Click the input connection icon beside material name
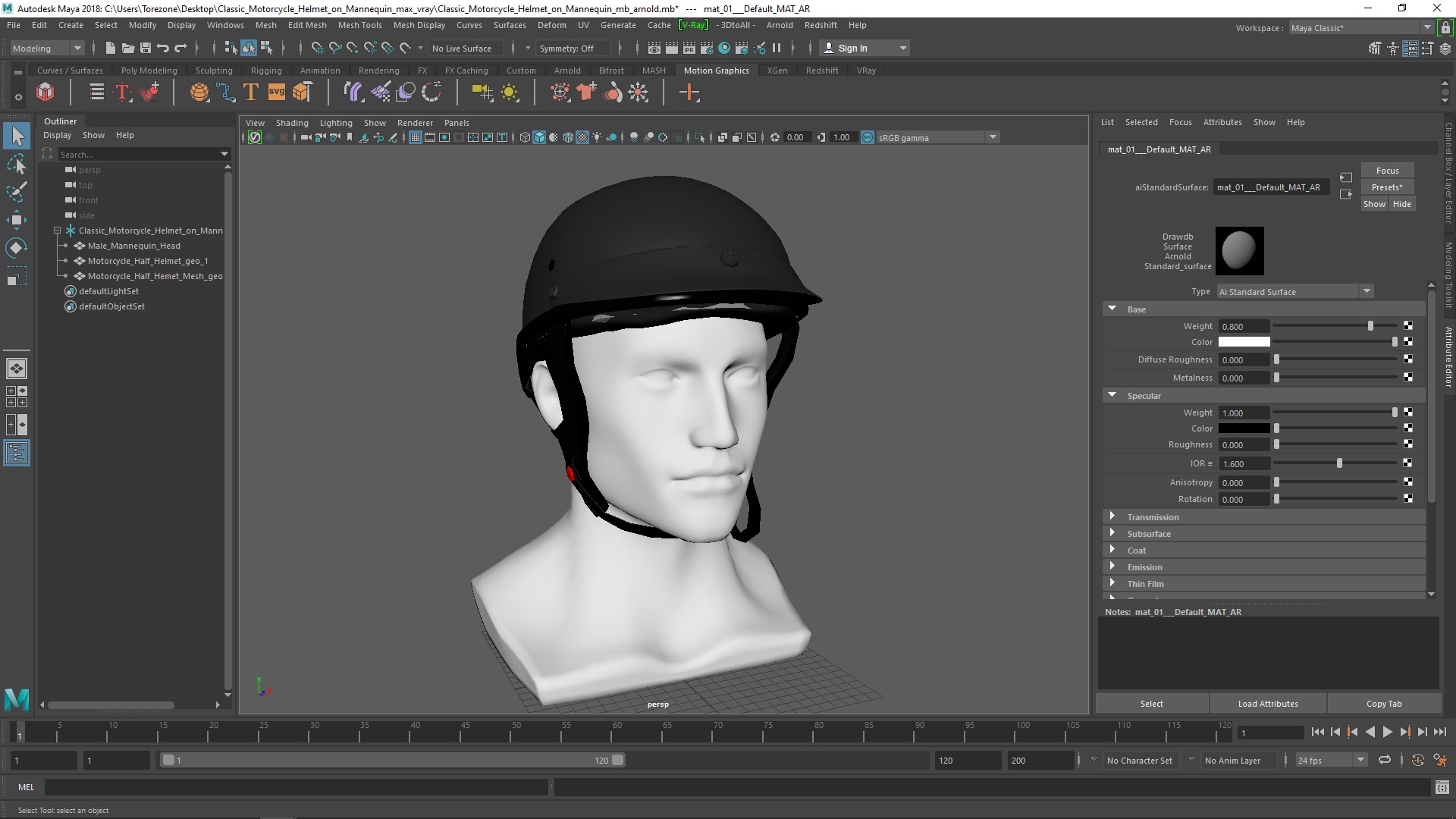 point(1346,177)
